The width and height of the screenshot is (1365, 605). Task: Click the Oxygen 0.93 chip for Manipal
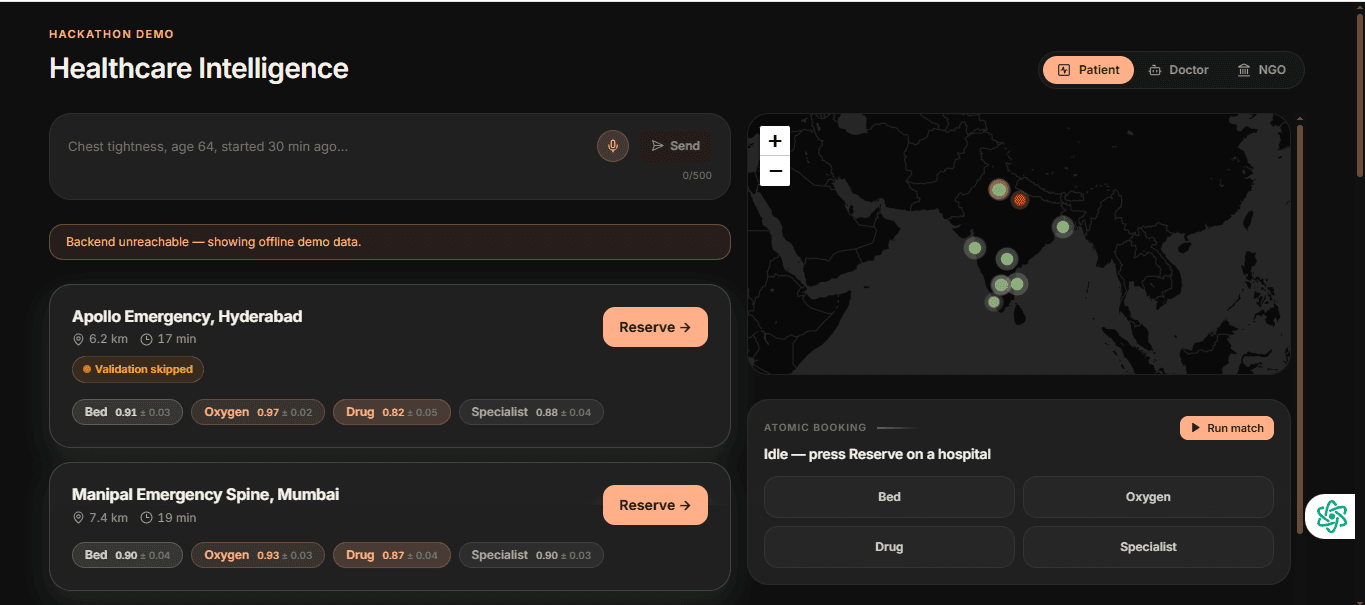coord(258,555)
